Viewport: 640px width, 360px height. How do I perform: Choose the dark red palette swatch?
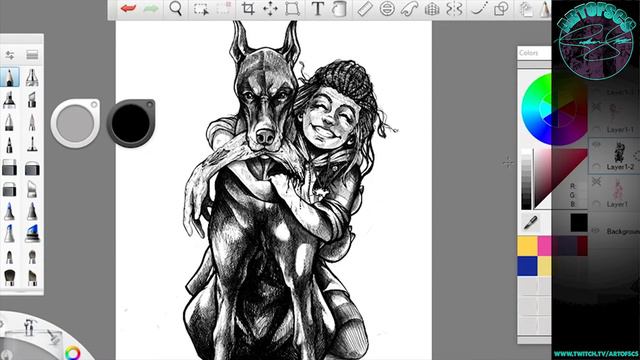pos(582,246)
